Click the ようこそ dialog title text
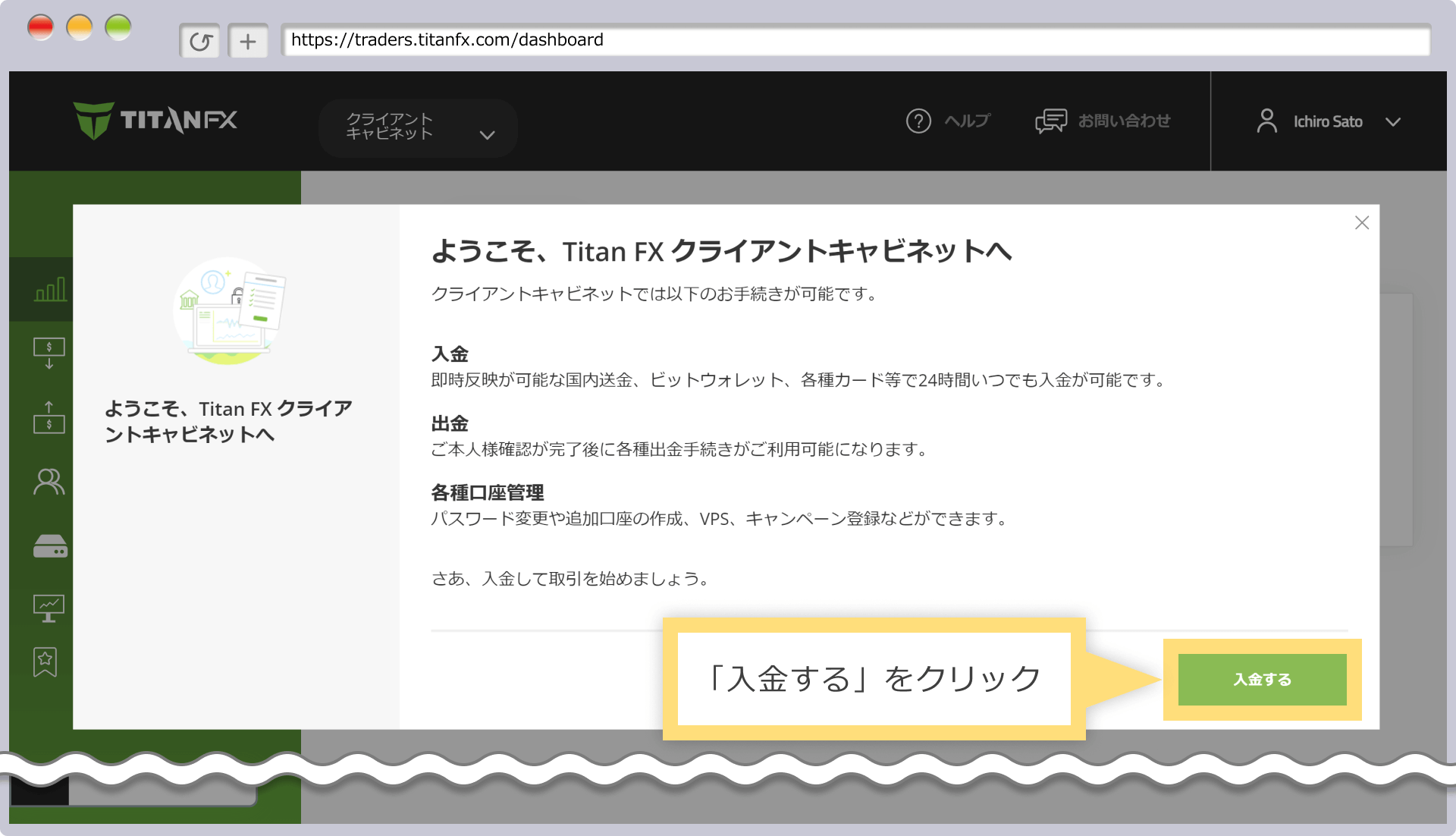Image resolution: width=1456 pixels, height=836 pixels. tap(722, 251)
